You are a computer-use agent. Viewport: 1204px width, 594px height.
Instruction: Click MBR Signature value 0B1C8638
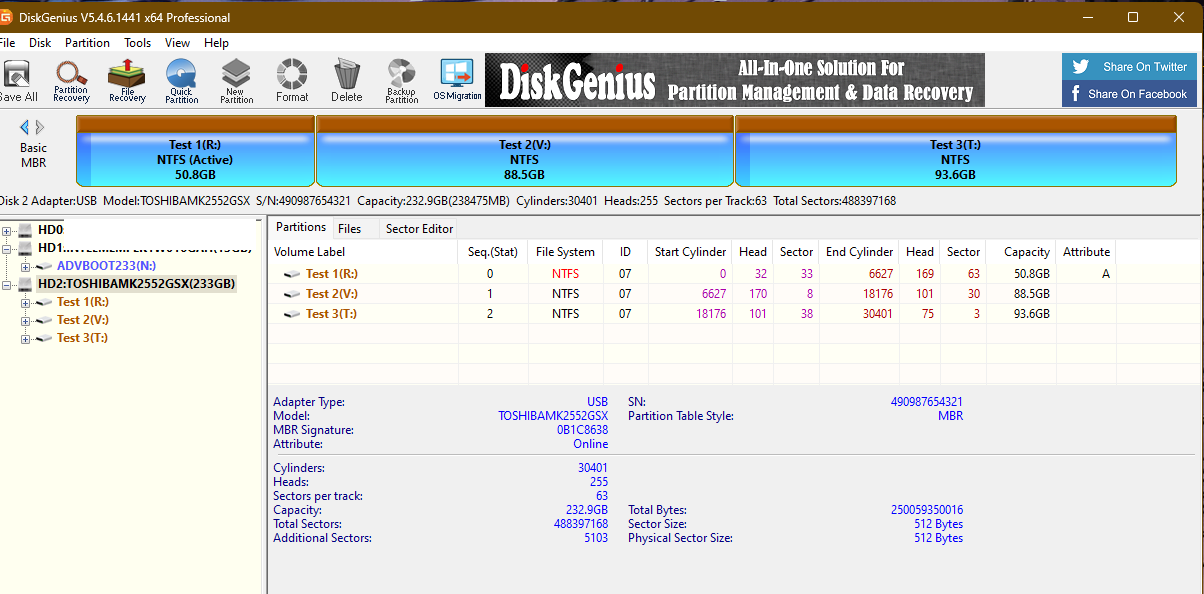point(582,430)
